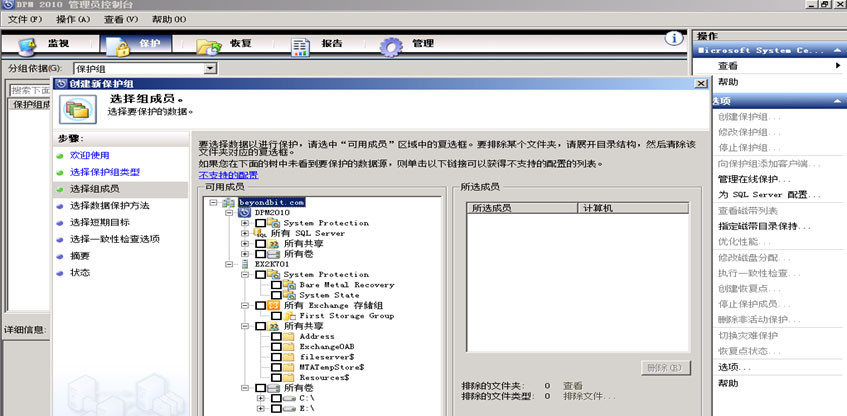Click the EX2K701 computer icon
847x416 pixels.
[x=245, y=264]
